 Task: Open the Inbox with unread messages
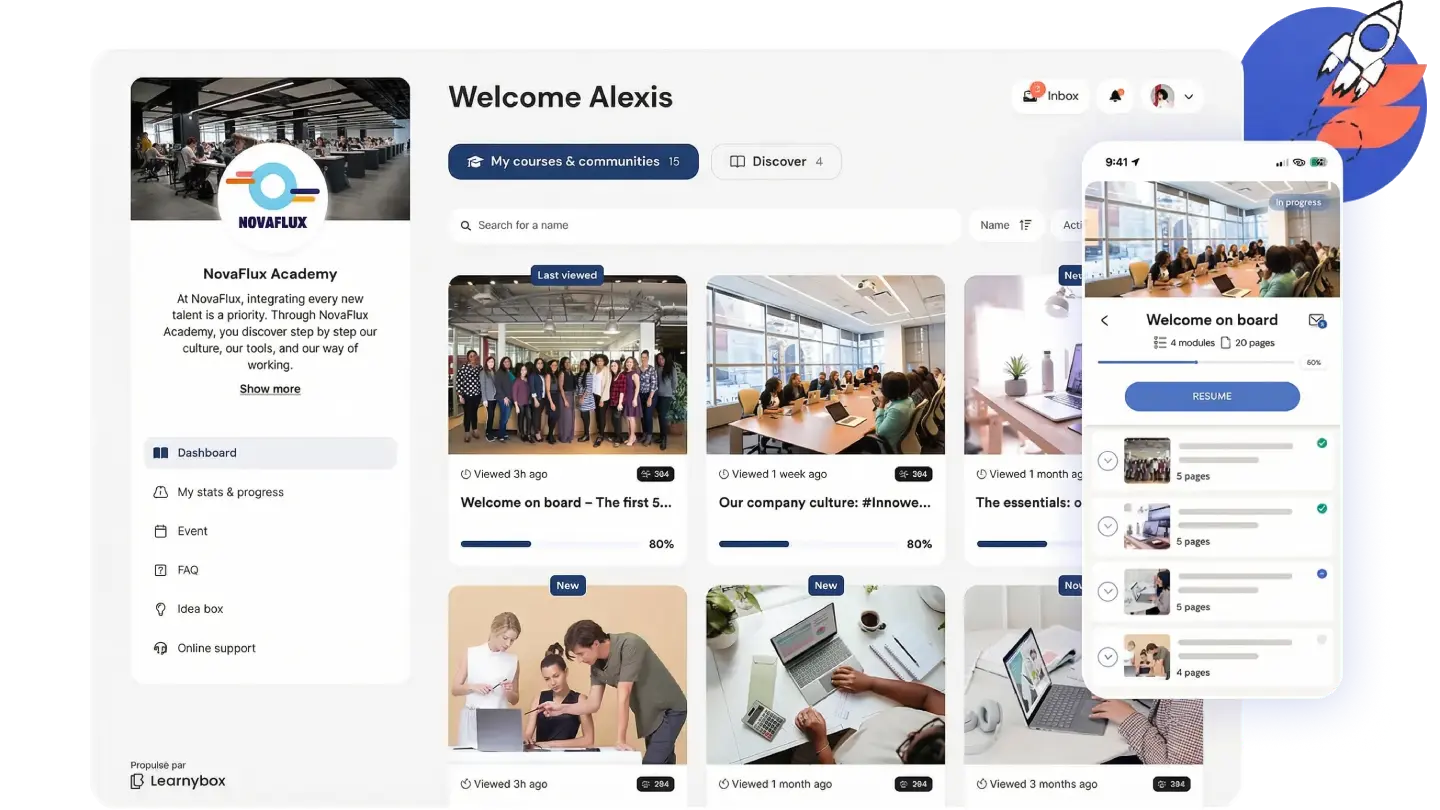click(x=1050, y=95)
